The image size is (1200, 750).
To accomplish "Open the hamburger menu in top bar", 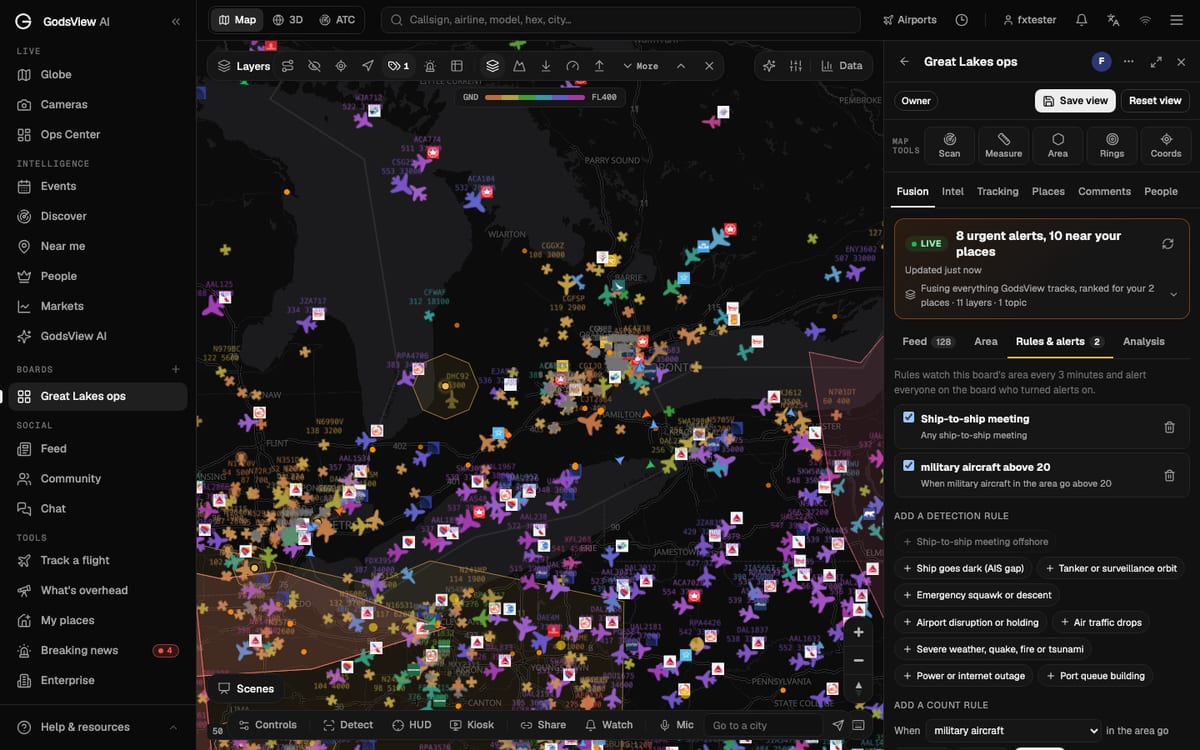I will coord(1177,20).
